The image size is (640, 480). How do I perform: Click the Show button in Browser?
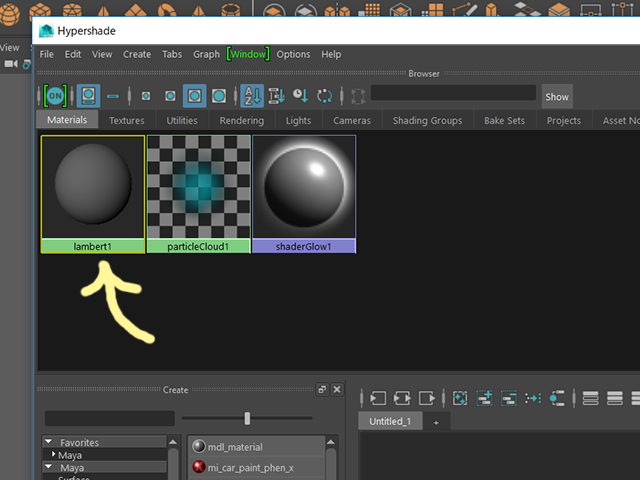pos(557,97)
